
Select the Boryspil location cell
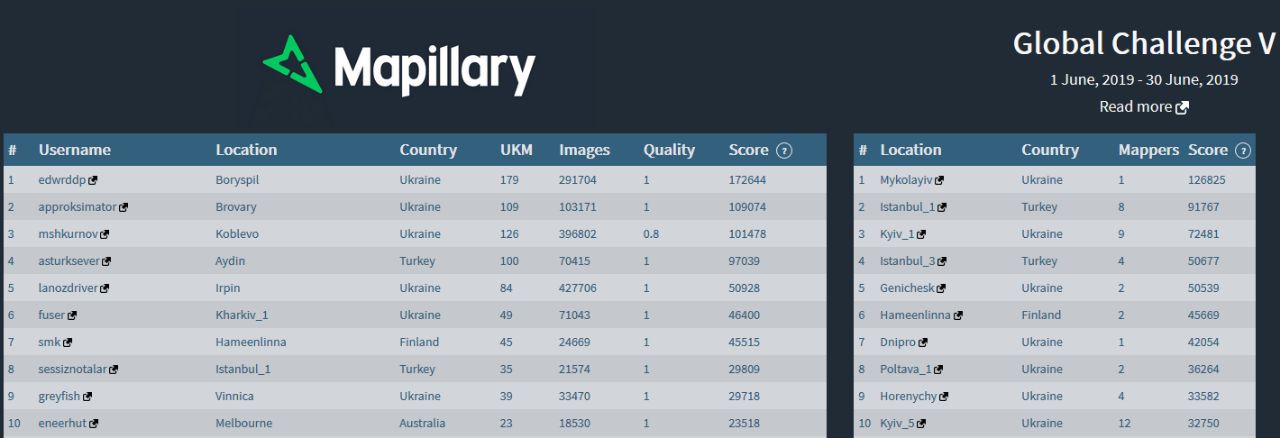(x=237, y=180)
